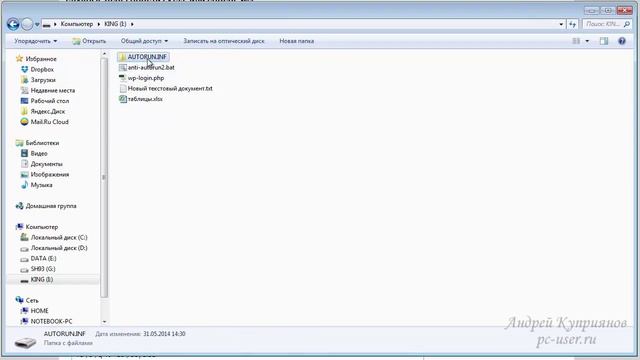Image resolution: width=640 pixels, height=360 pixels.
Task: Refresh the folder with the refresh button
Action: click(x=572, y=24)
